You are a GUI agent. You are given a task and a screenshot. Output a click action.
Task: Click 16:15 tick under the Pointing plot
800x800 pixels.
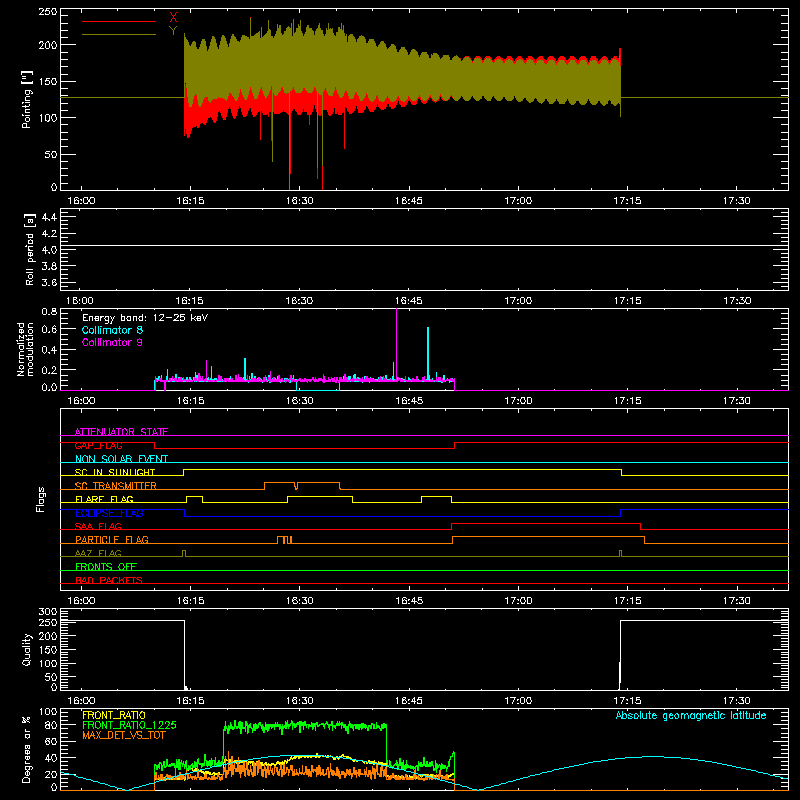tap(190, 201)
